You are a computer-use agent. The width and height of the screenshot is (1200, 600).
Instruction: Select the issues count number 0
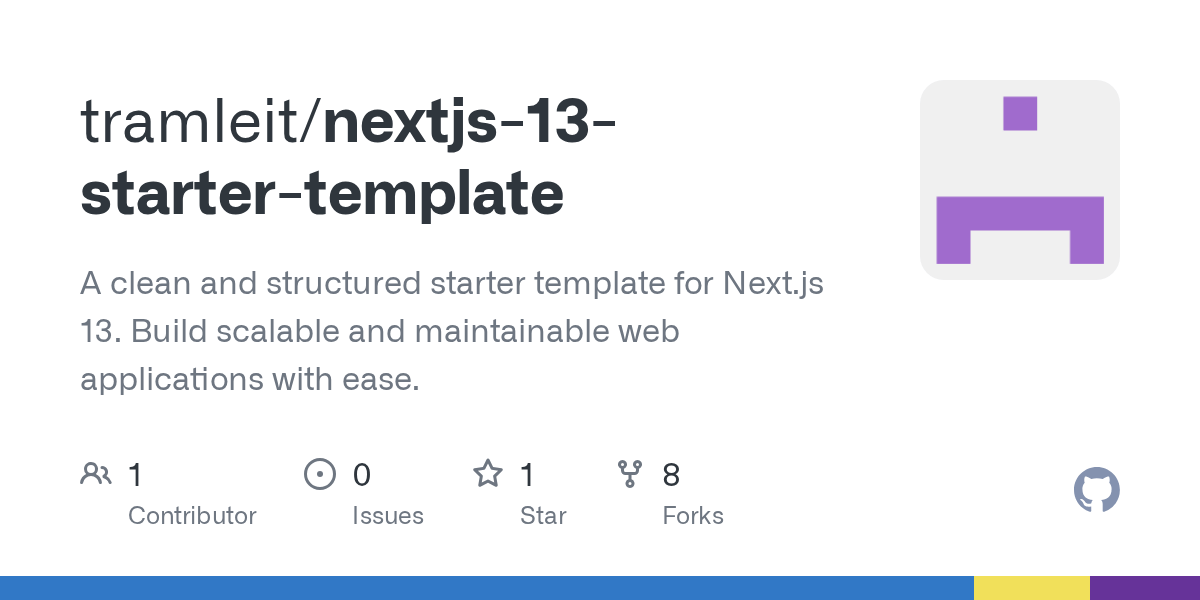[x=362, y=475]
